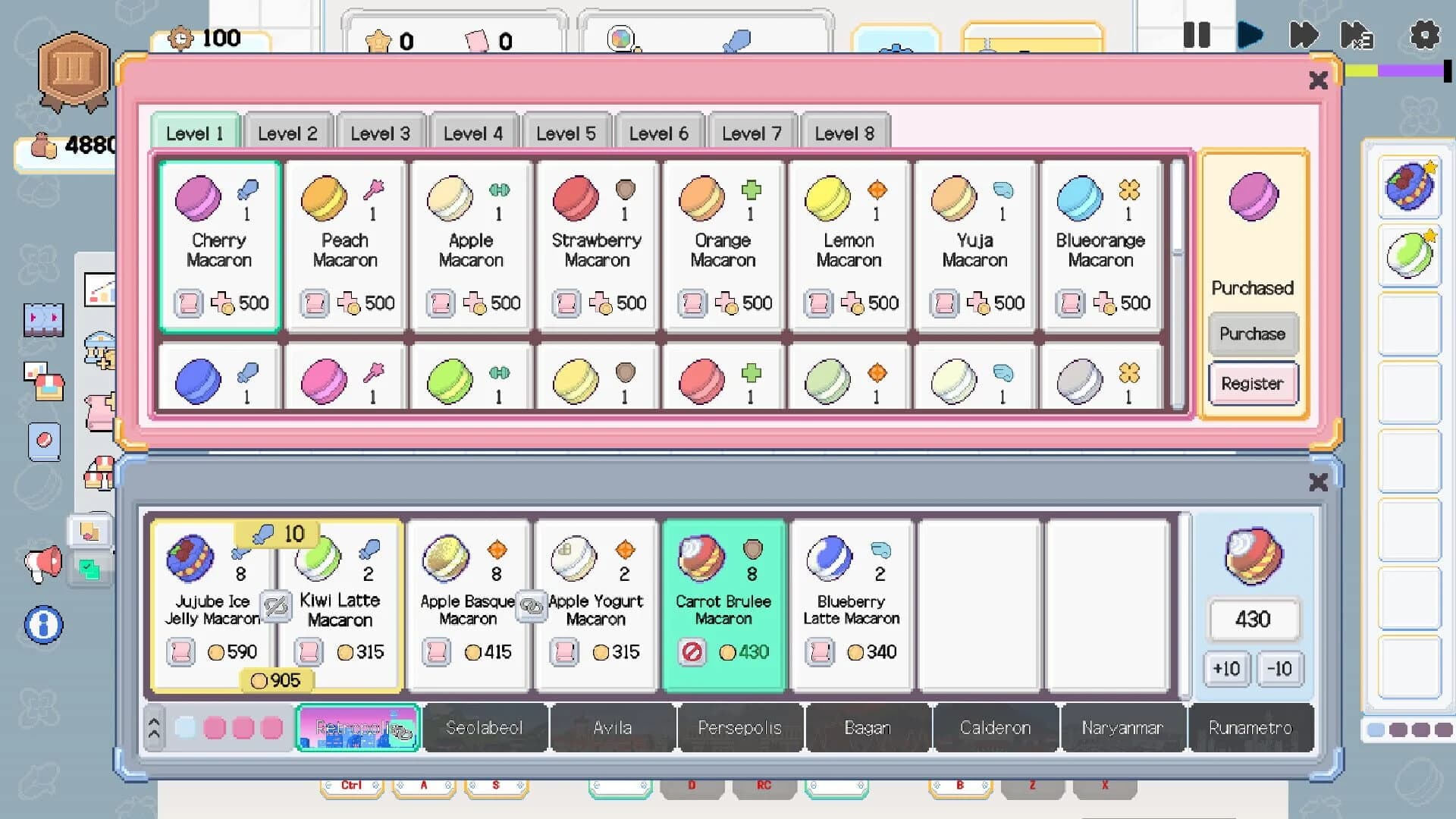Image resolution: width=1456 pixels, height=819 pixels.
Task: Open the blue info icon
Action: pyautogui.click(x=42, y=623)
